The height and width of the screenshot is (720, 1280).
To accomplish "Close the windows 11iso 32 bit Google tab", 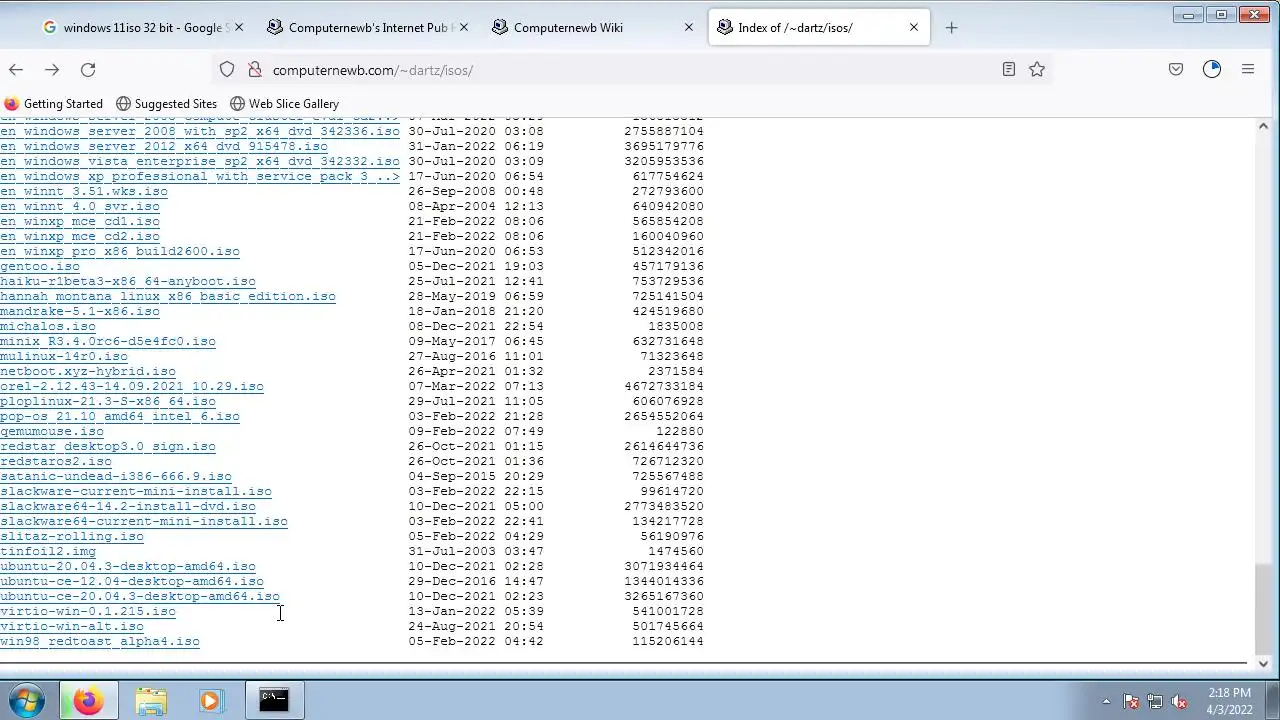I will coord(238,28).
